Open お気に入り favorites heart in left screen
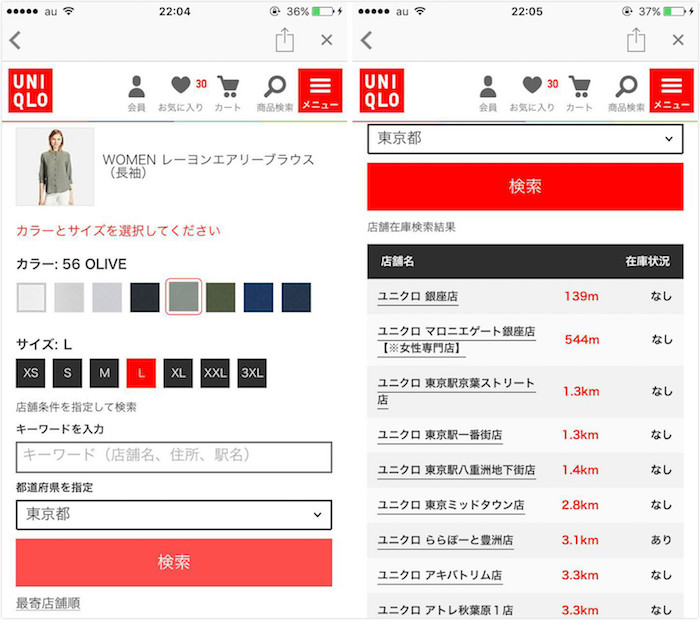This screenshot has width=700, height=620. pos(181,93)
